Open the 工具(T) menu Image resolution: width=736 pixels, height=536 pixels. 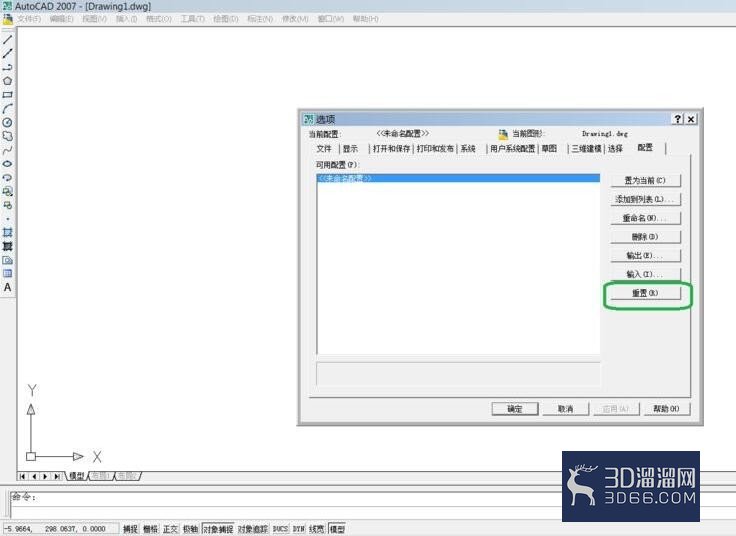click(192, 19)
